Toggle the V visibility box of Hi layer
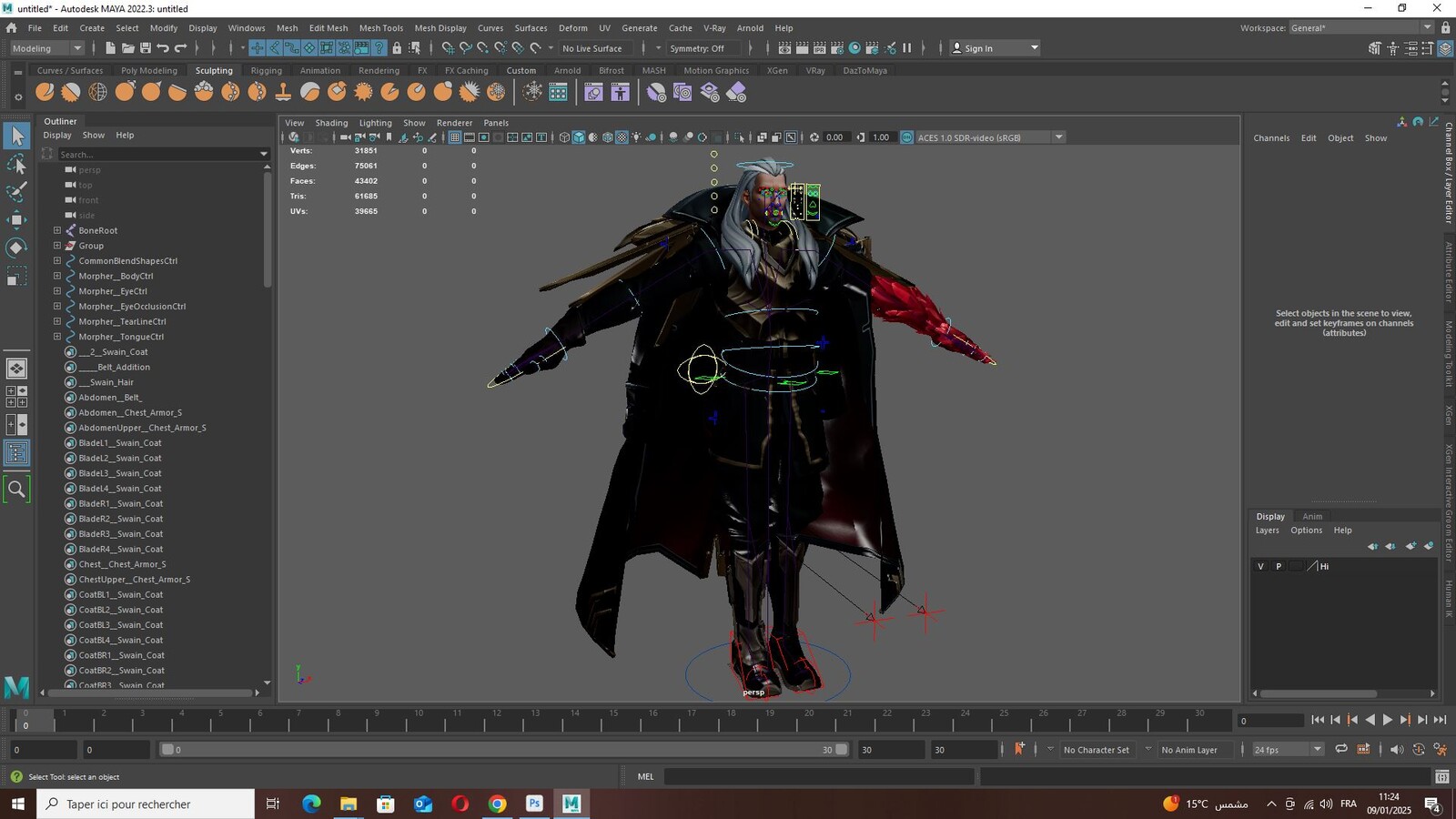Image resolution: width=1456 pixels, height=819 pixels. pos(1260,566)
